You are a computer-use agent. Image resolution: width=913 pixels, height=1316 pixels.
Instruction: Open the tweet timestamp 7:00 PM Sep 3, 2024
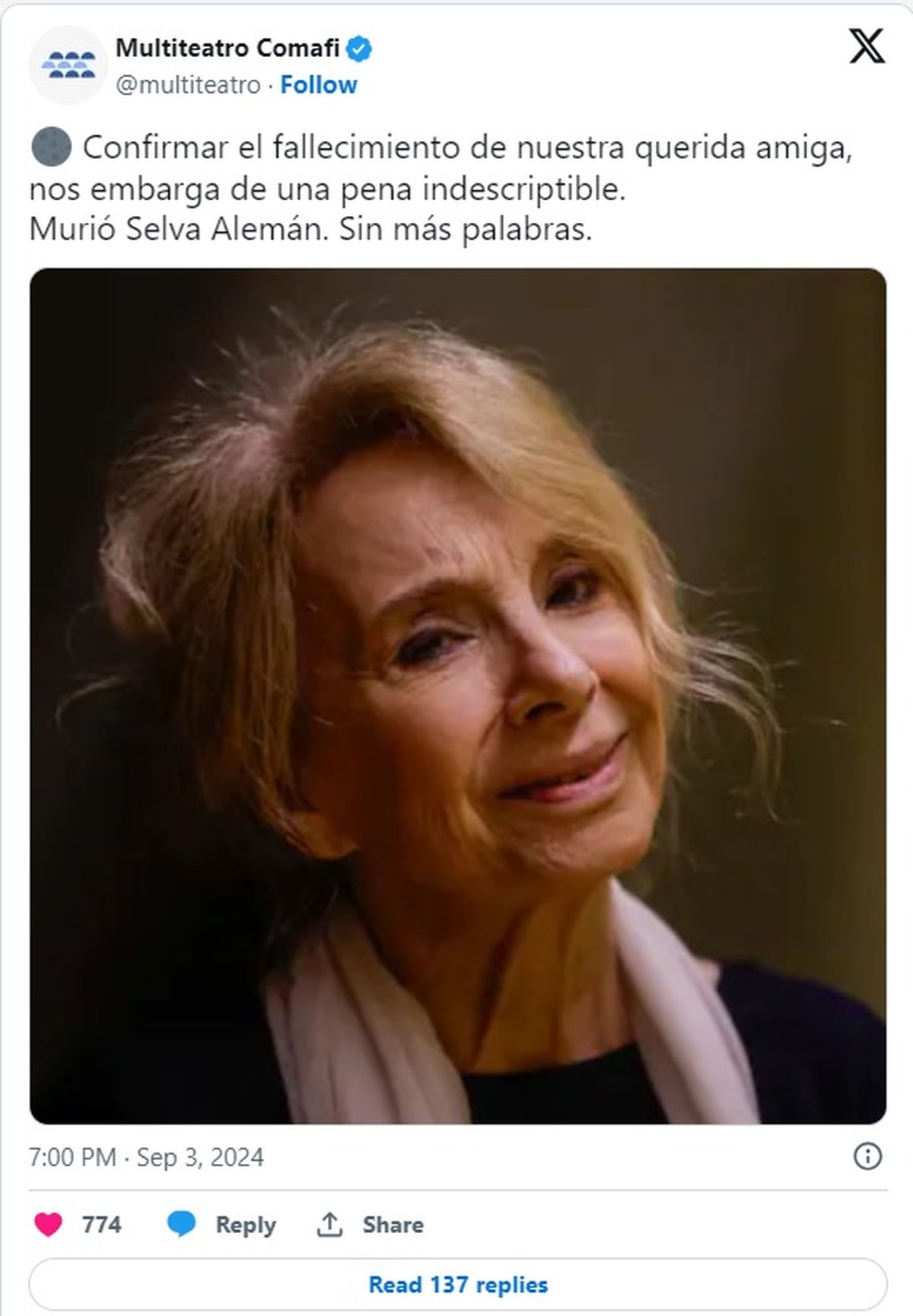[x=146, y=1157]
